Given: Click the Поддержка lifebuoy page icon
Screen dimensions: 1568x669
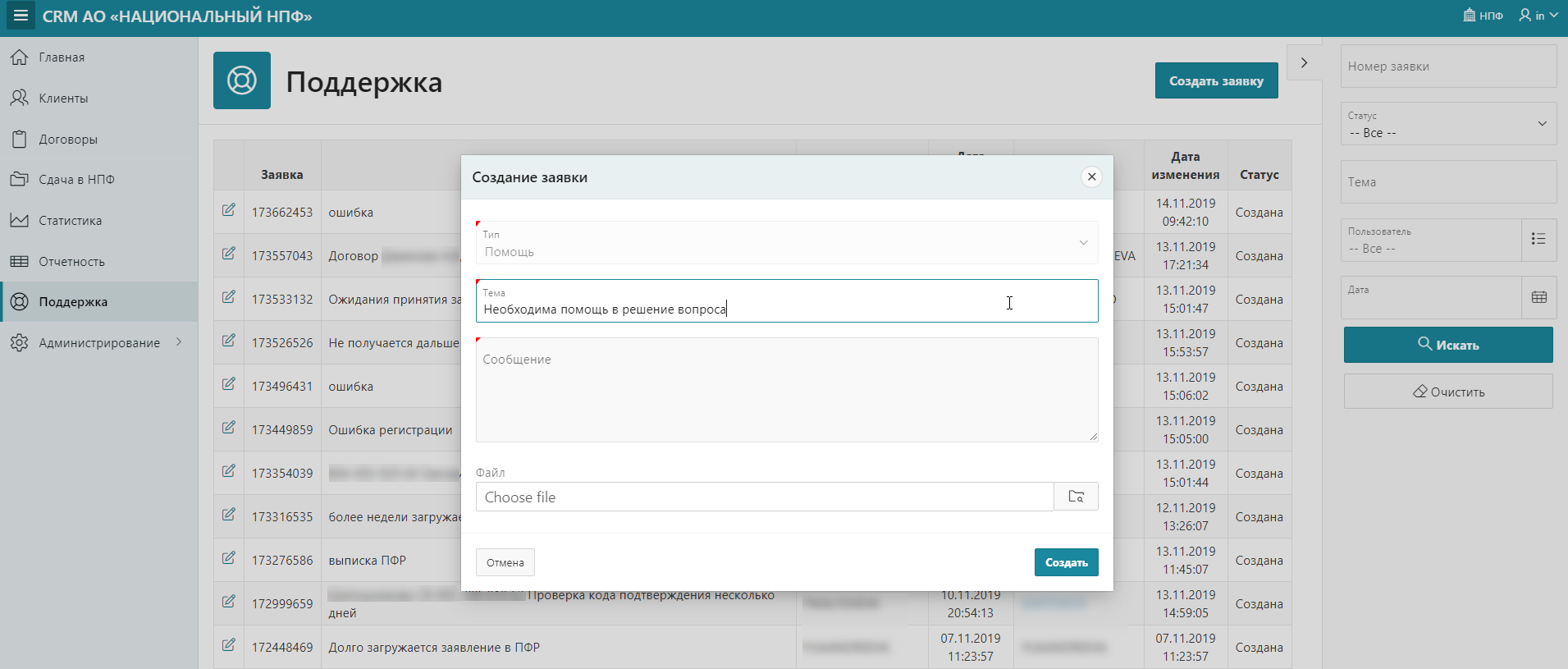Looking at the screenshot, I should (x=242, y=80).
